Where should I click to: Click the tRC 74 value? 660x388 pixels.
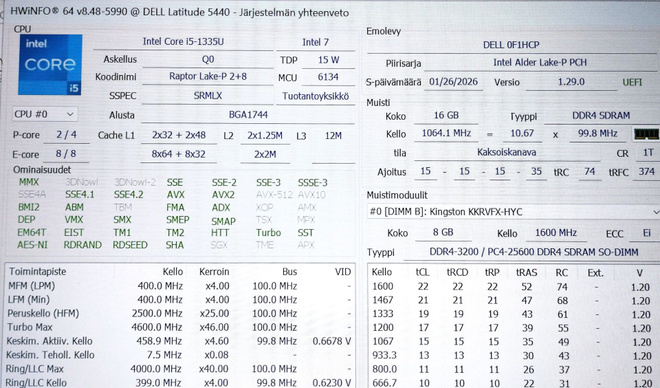tap(589, 172)
